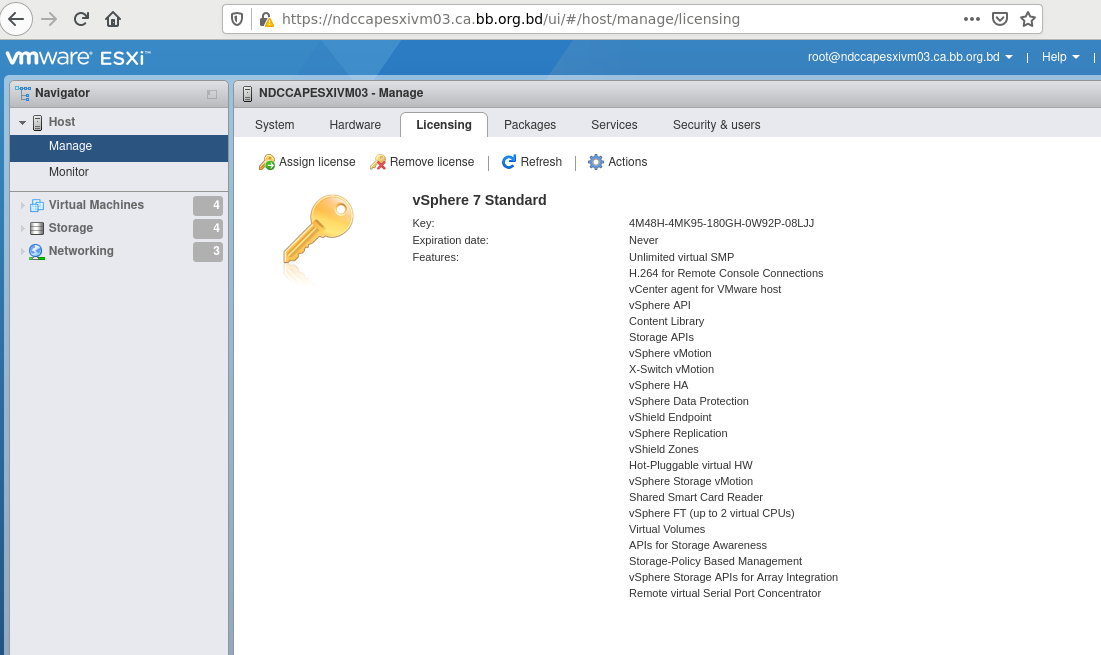Screen dimensions: 1101x655
Task: Click the browser forward arrow
Action: (49, 19)
